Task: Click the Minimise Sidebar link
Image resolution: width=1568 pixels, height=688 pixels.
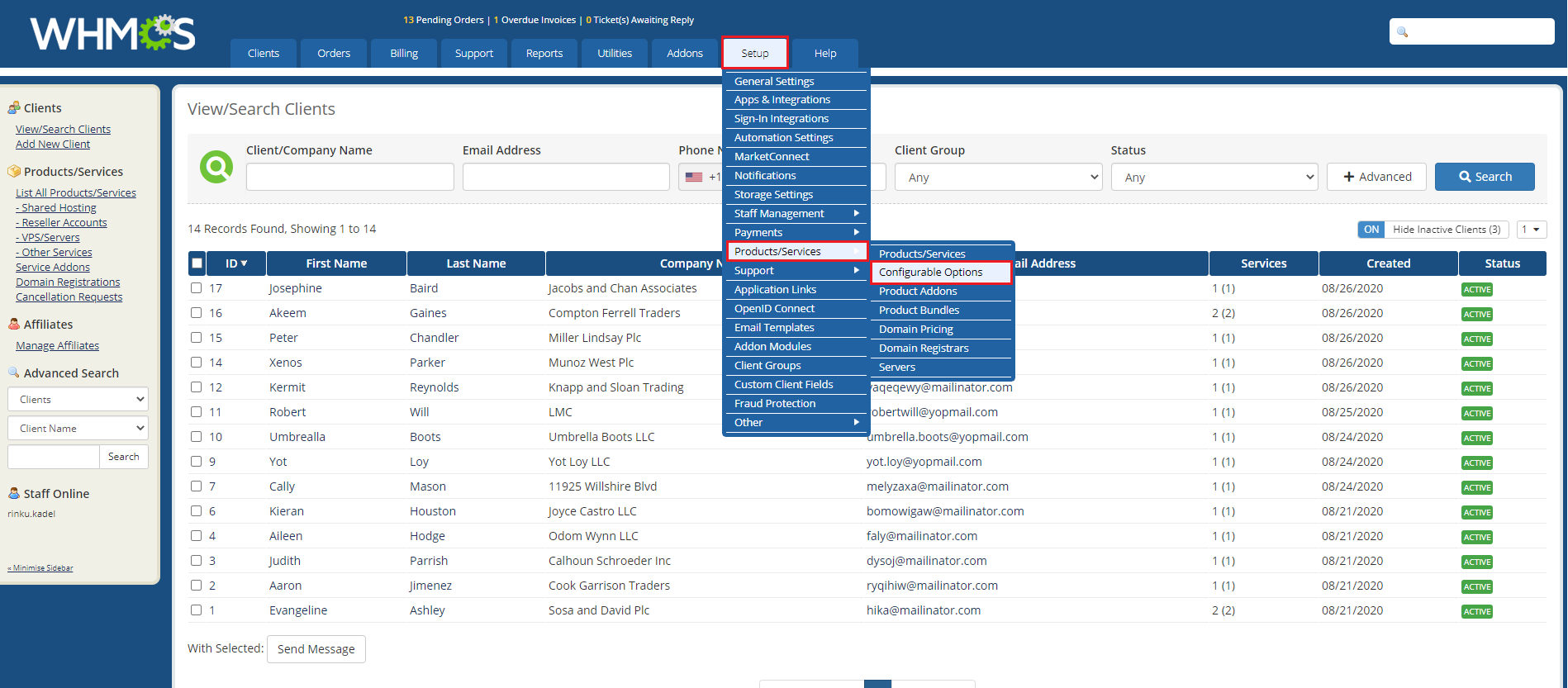Action: tap(40, 568)
